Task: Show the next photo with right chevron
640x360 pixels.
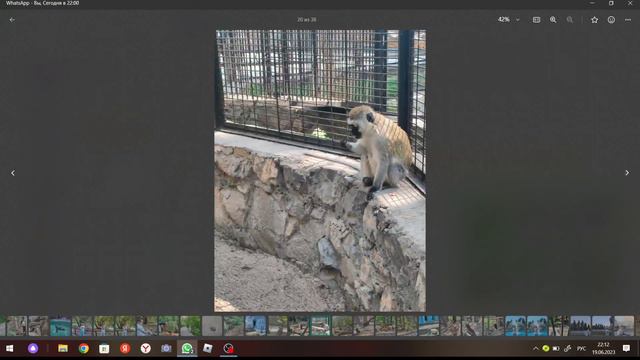Action: click(x=627, y=173)
